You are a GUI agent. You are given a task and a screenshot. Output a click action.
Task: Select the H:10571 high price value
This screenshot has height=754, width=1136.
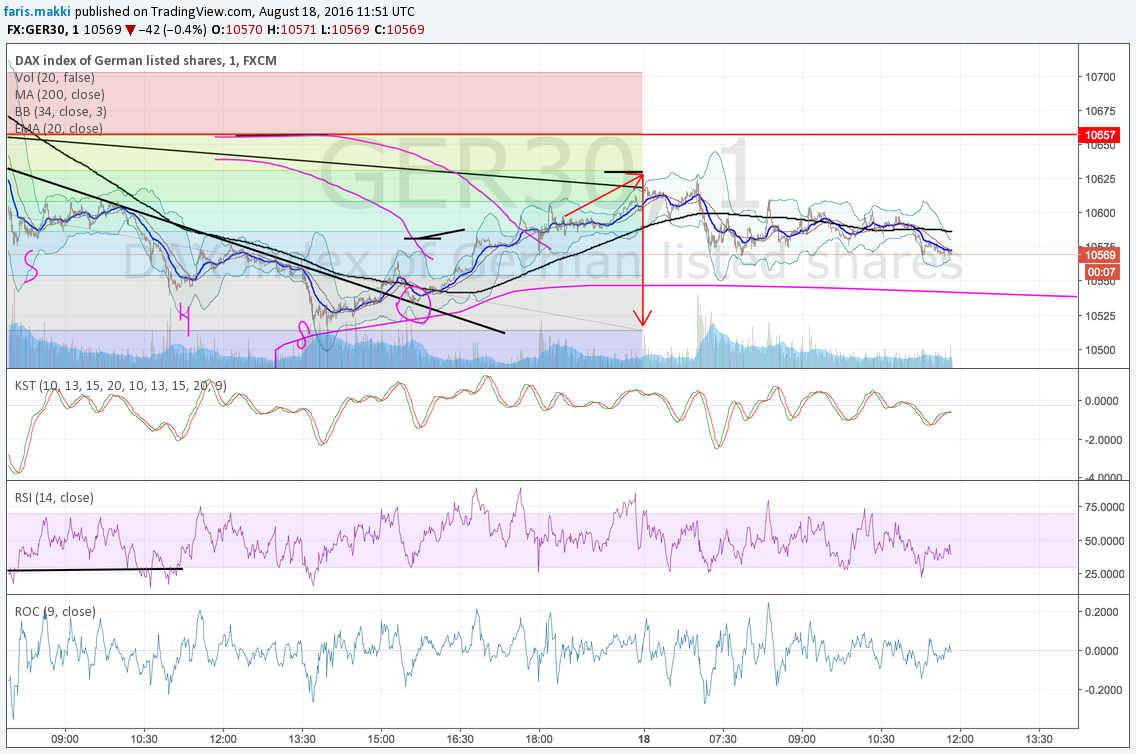[292, 30]
